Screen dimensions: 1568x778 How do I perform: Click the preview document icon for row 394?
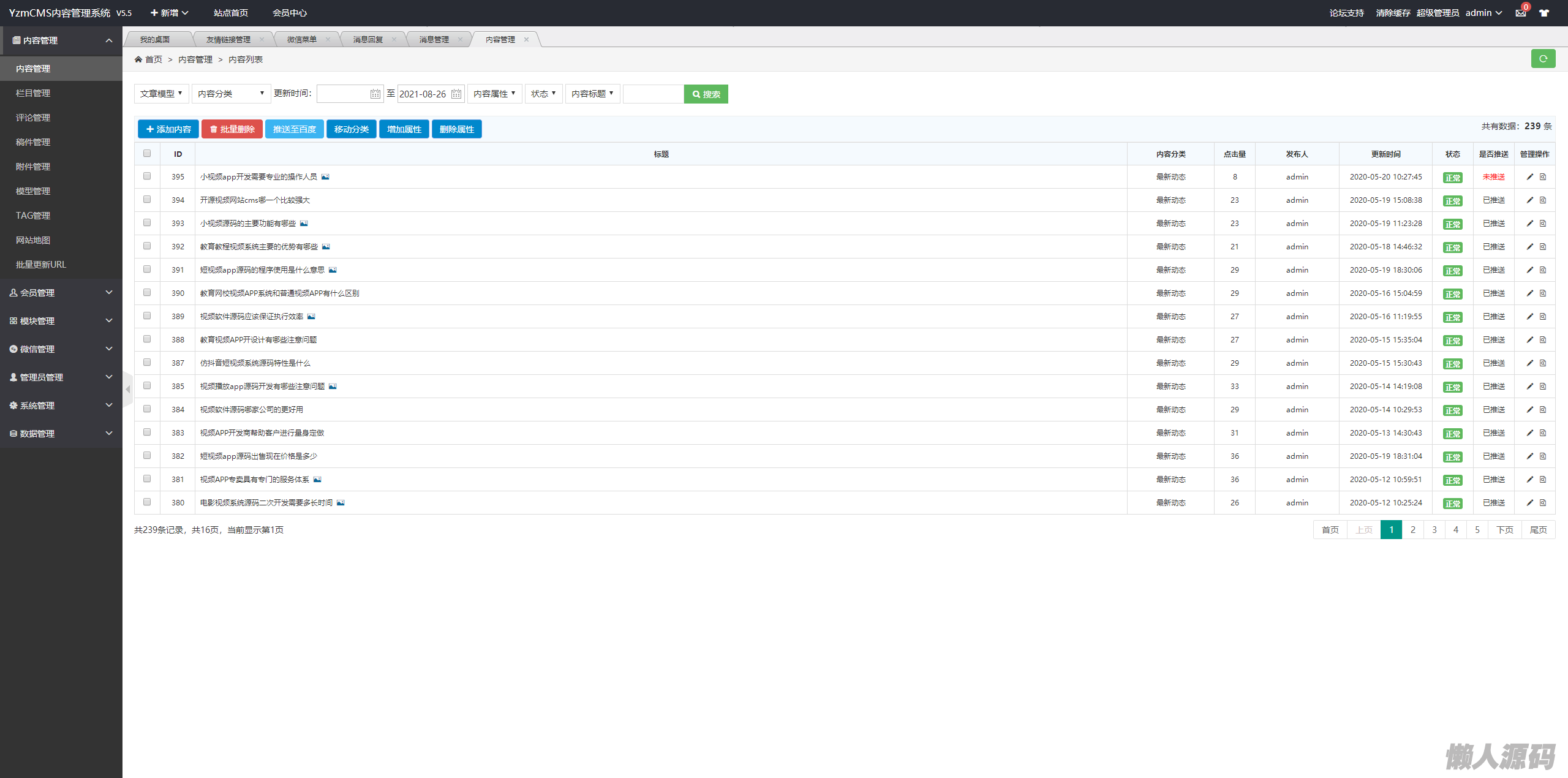[x=1543, y=200]
